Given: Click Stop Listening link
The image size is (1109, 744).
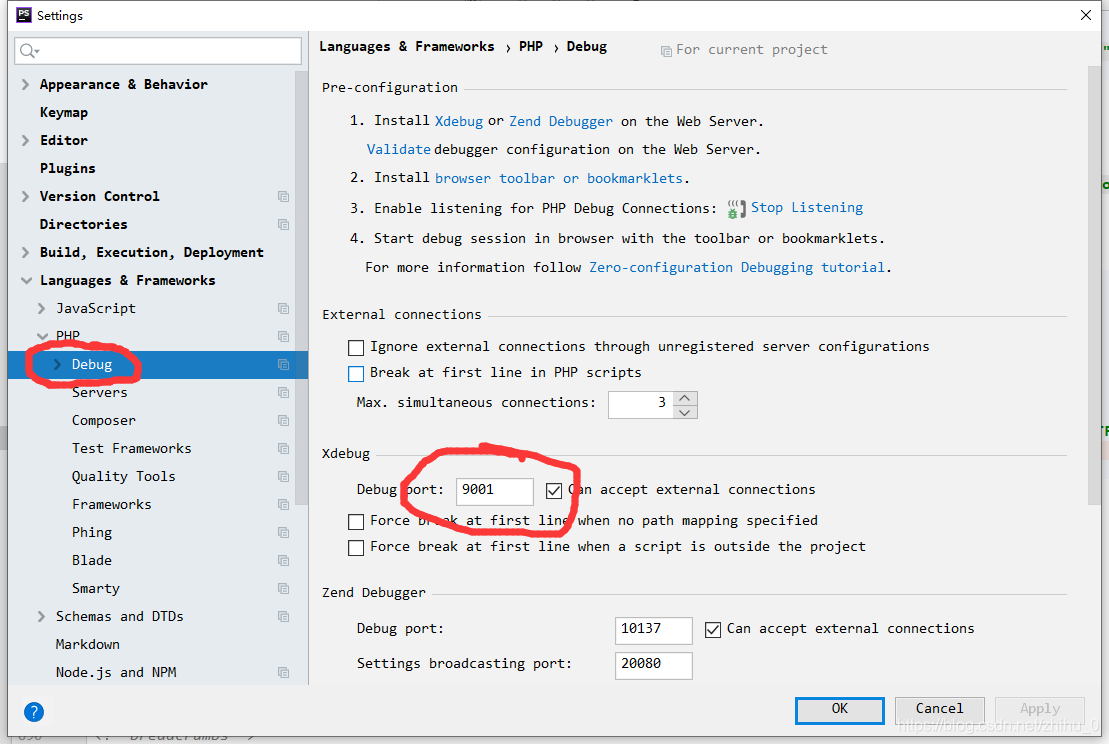Looking at the screenshot, I should [806, 207].
